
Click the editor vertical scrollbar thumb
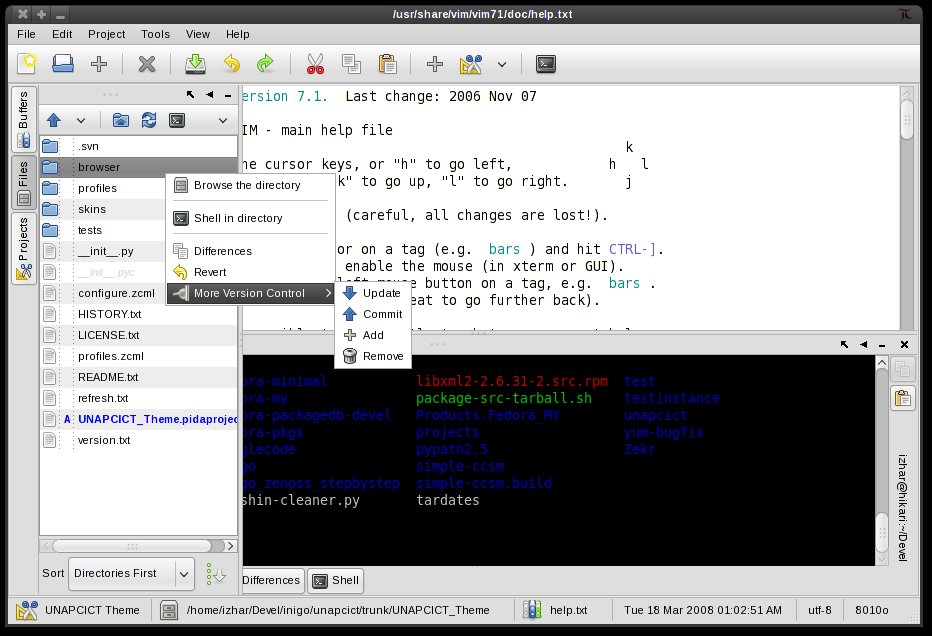coord(906,119)
